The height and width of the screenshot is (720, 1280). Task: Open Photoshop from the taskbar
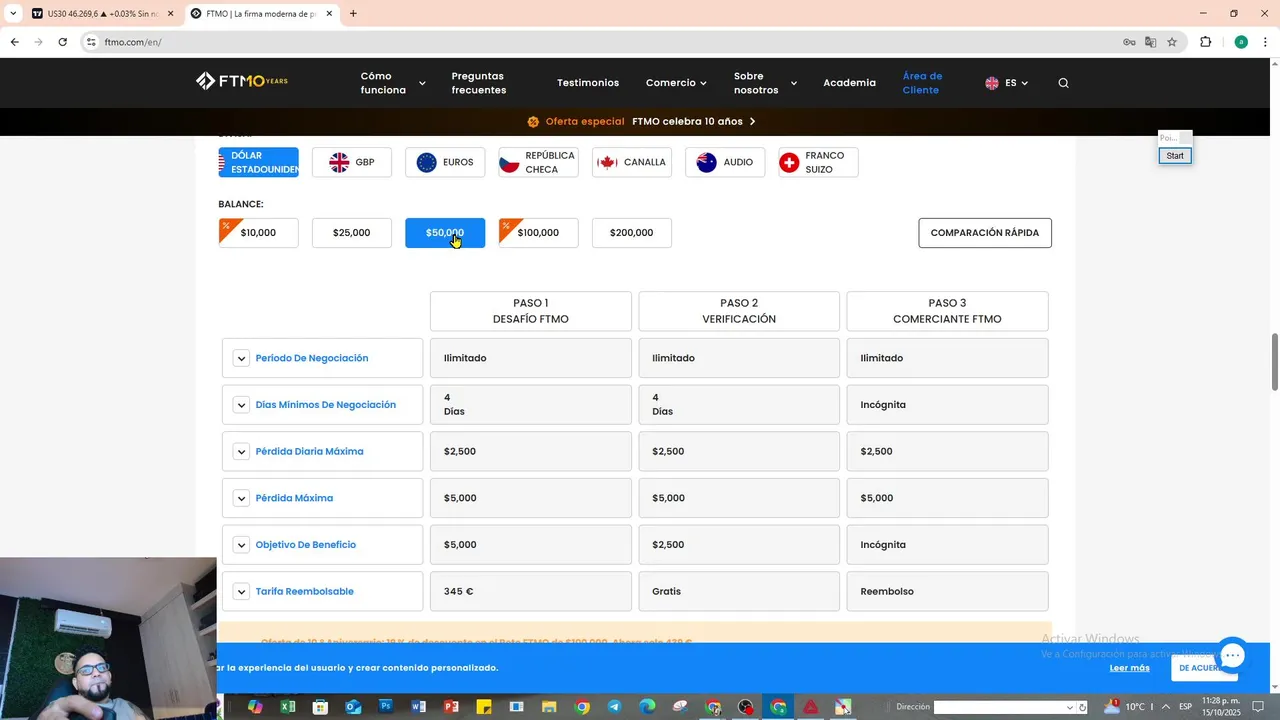click(x=385, y=707)
